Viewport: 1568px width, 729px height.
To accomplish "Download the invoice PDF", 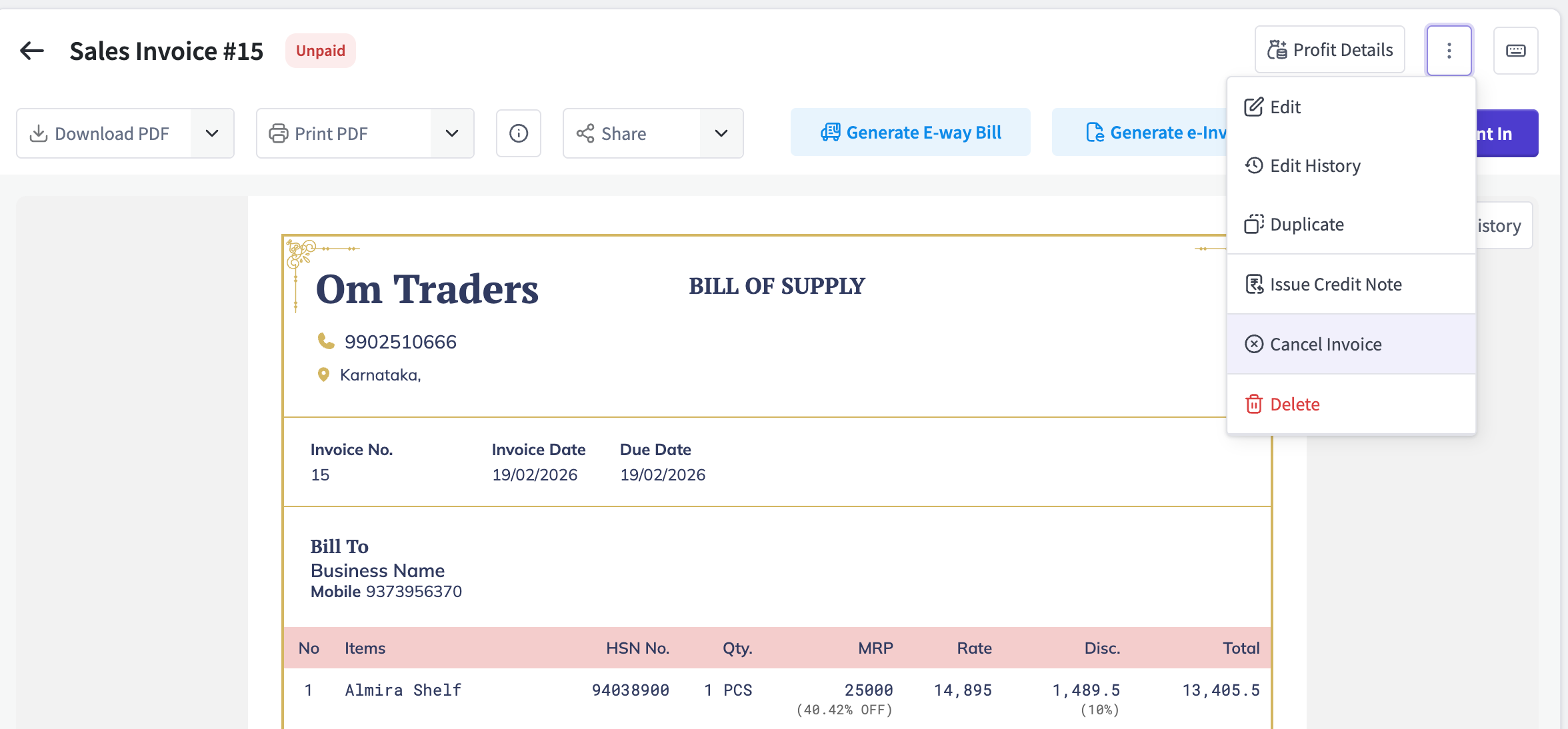I will [104, 133].
